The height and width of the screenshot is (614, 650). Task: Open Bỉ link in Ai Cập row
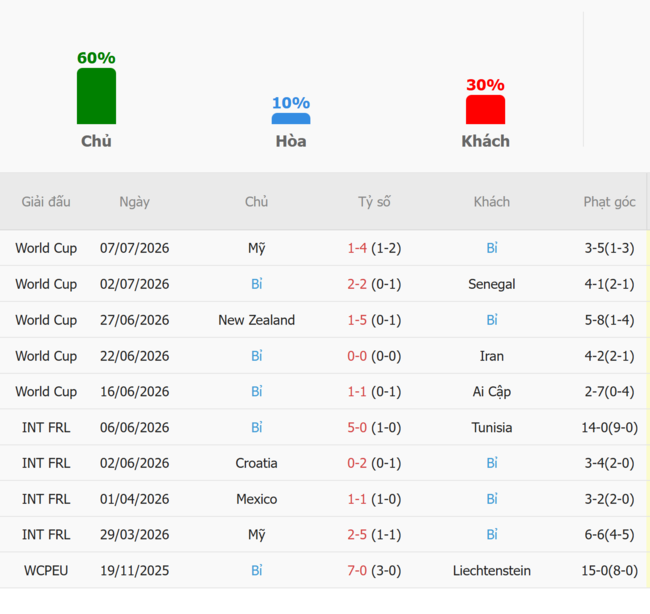point(257,391)
